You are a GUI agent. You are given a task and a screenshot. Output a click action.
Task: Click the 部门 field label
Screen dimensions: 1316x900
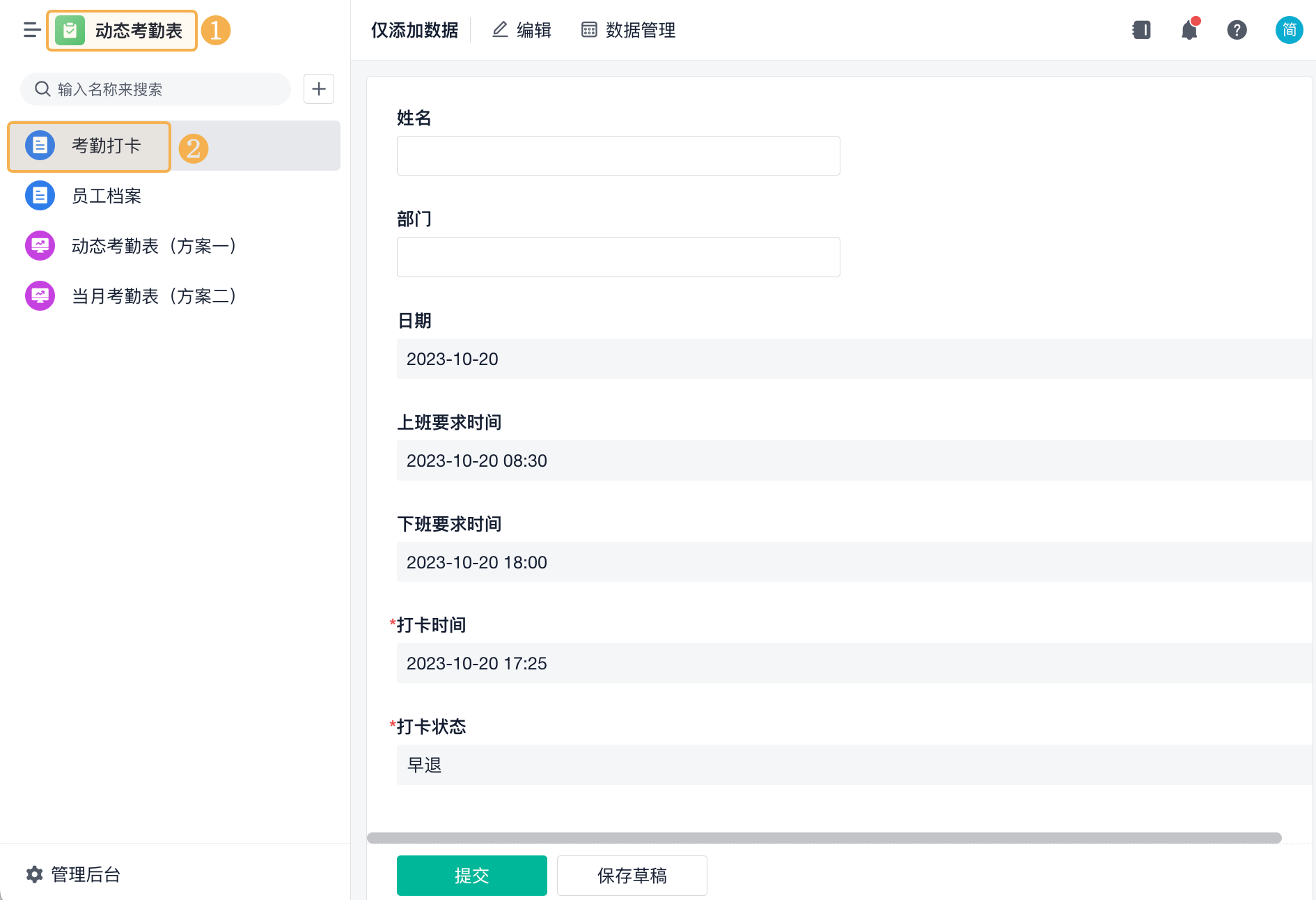[x=414, y=219]
